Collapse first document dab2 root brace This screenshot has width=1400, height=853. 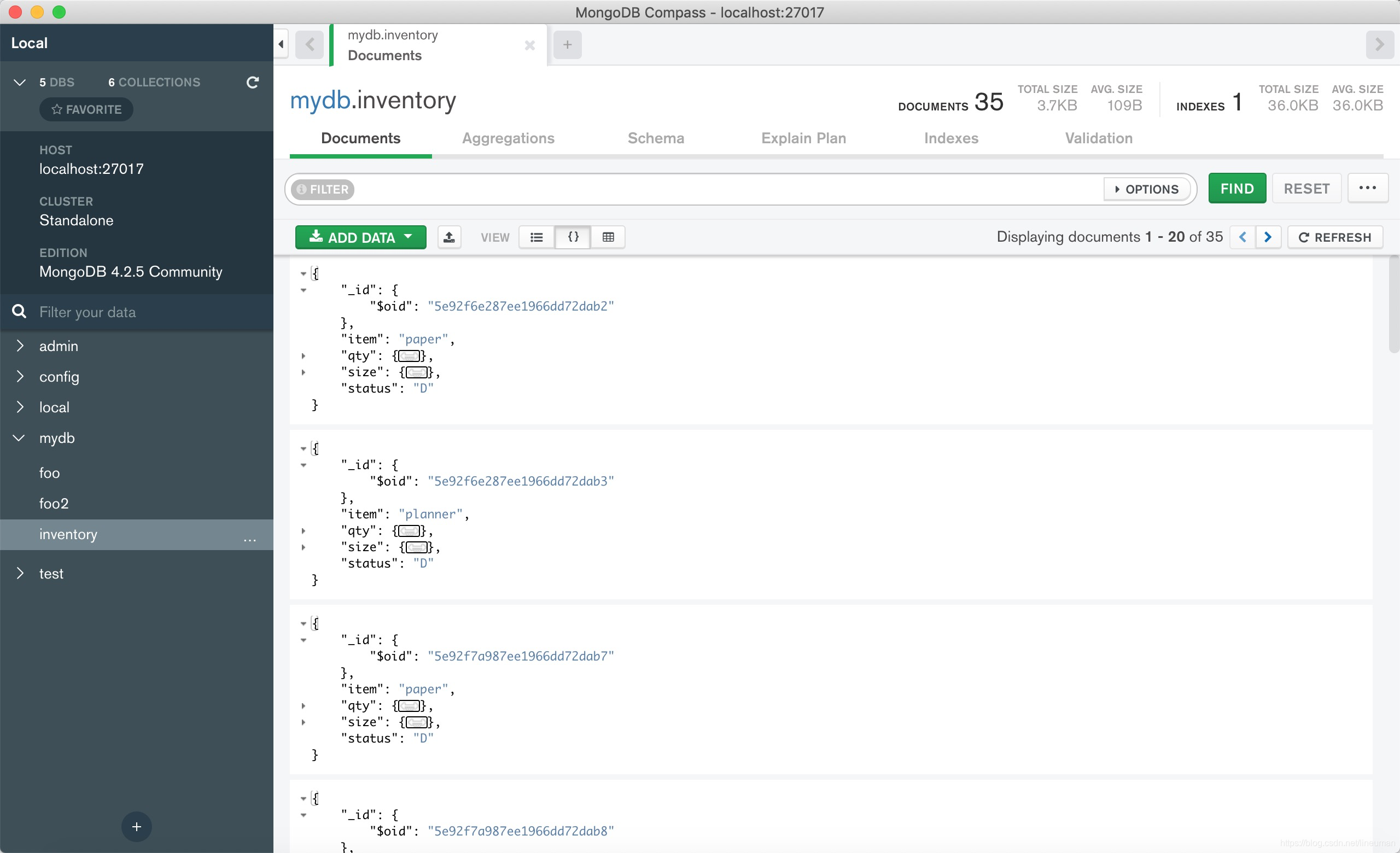pos(304,274)
